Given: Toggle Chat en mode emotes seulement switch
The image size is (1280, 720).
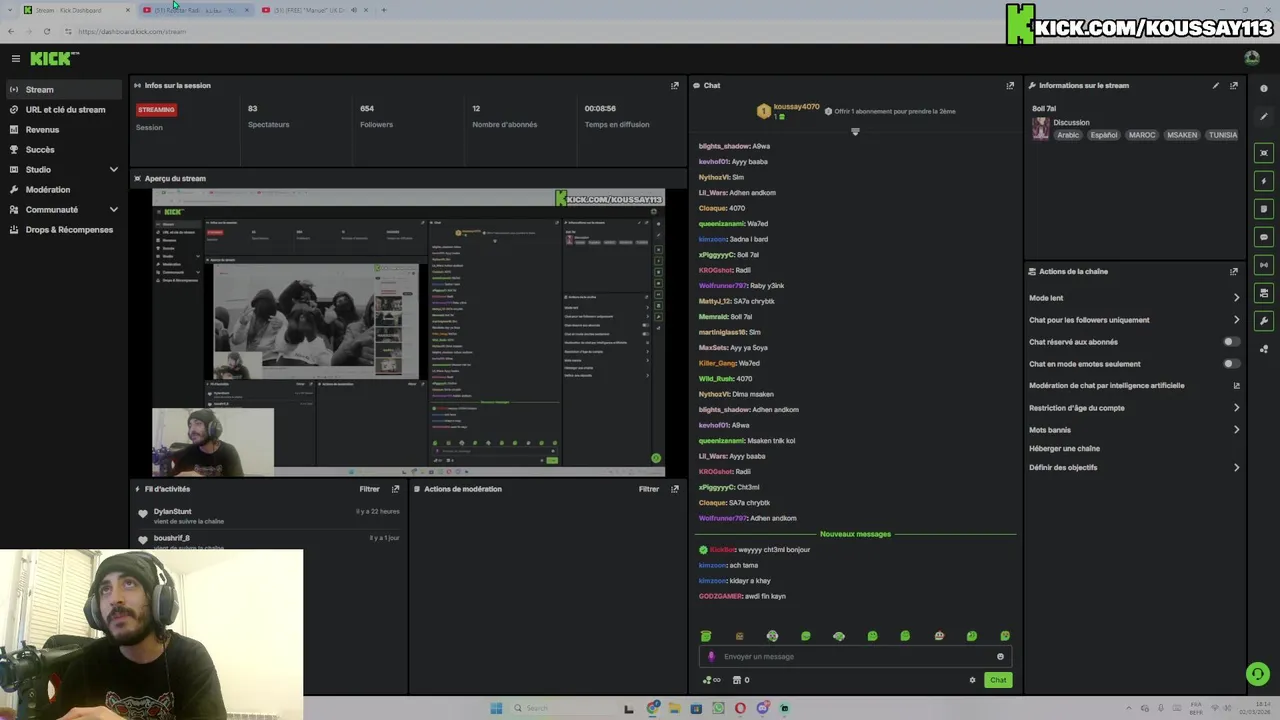Looking at the screenshot, I should click(x=1231, y=364).
